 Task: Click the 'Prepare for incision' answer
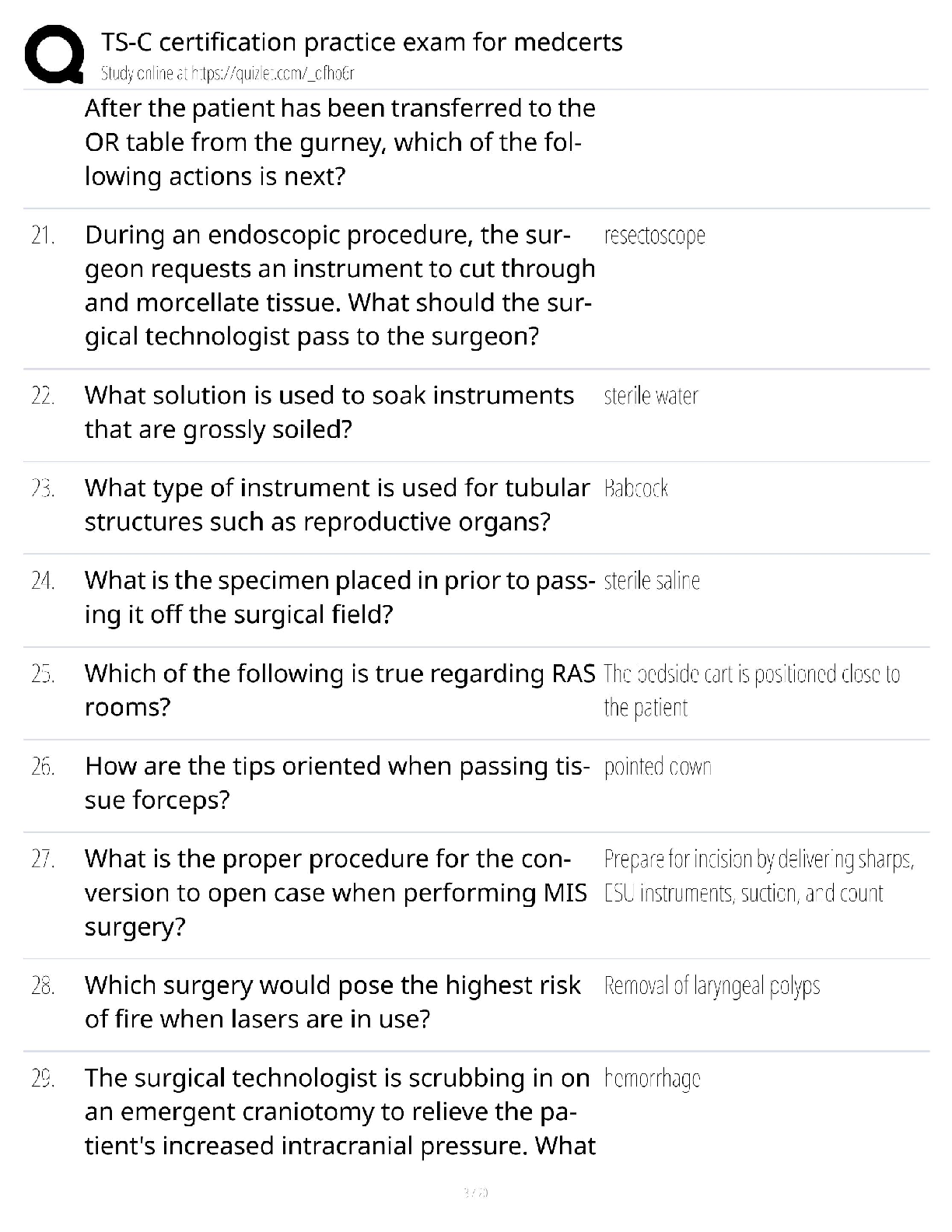pos(759,876)
